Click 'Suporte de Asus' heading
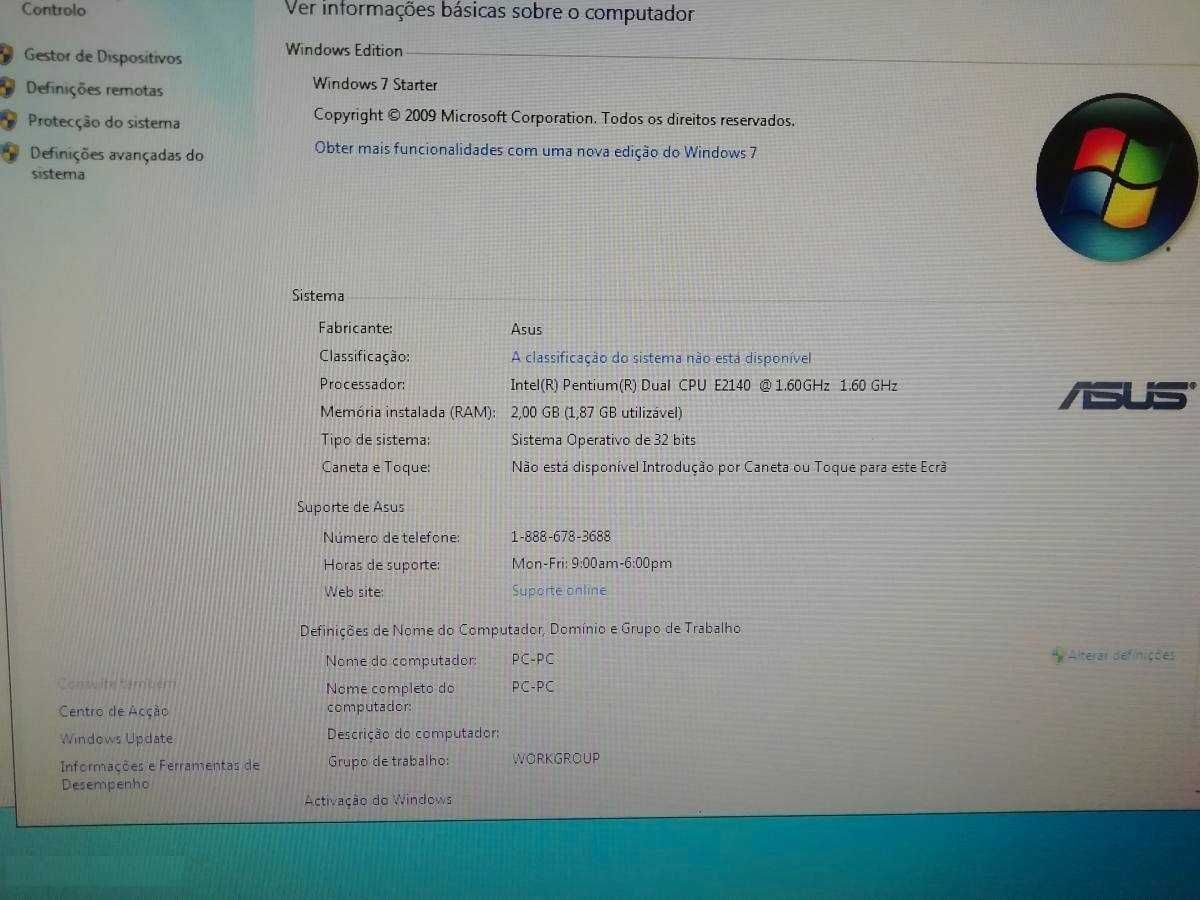1200x900 pixels. click(351, 507)
